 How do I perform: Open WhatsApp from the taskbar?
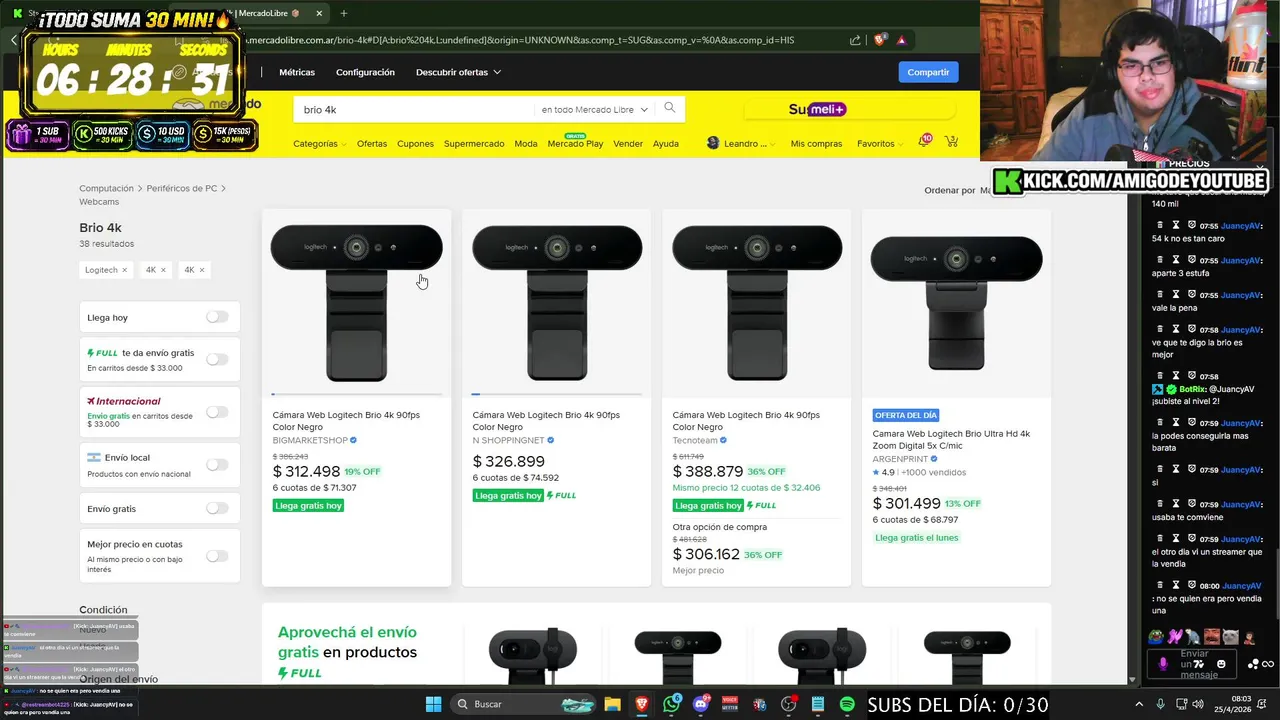pos(671,704)
